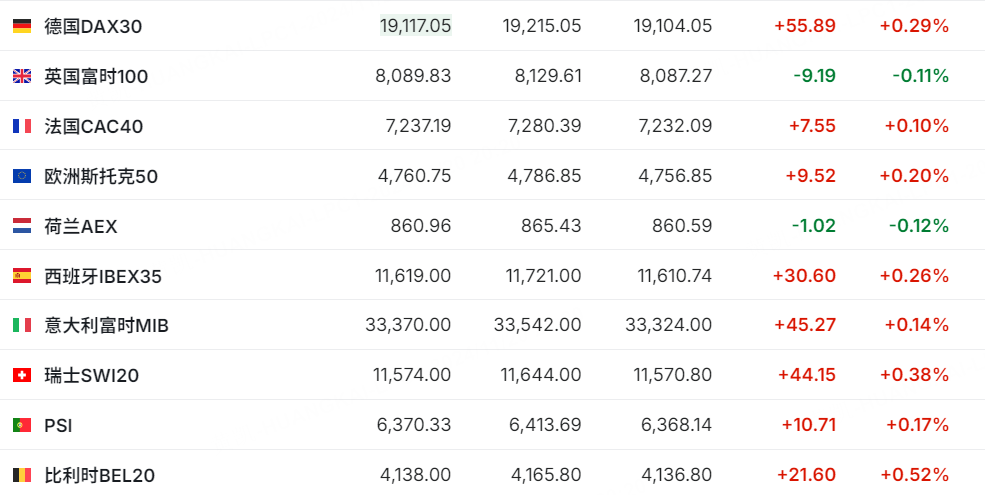985x495 pixels.
Task: Click the Germany flag icon
Action: pyautogui.click(x=22, y=26)
